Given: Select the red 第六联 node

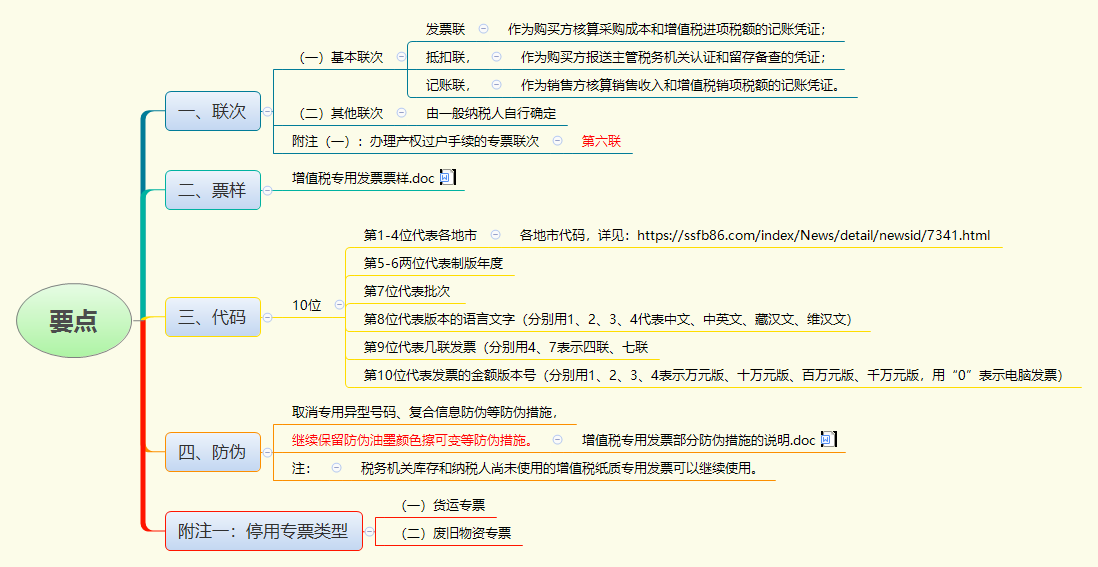Looking at the screenshot, I should (x=602, y=141).
